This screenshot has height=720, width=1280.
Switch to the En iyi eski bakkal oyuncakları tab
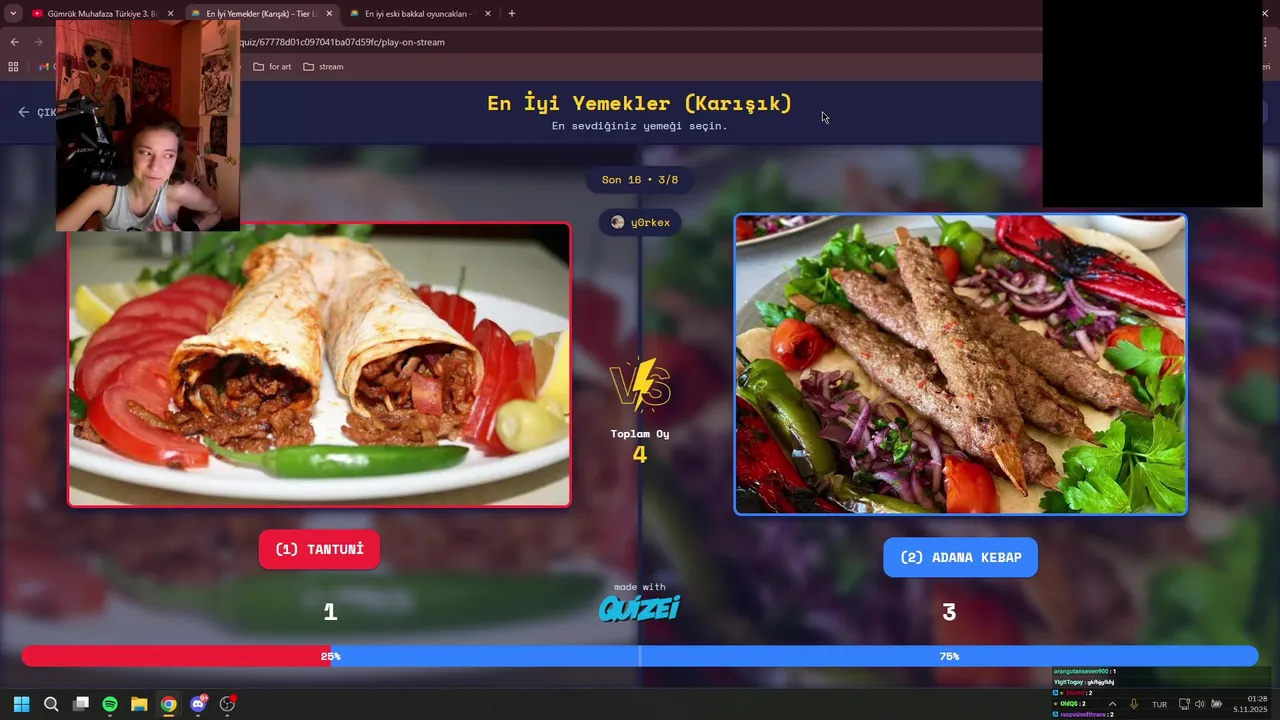(420, 14)
